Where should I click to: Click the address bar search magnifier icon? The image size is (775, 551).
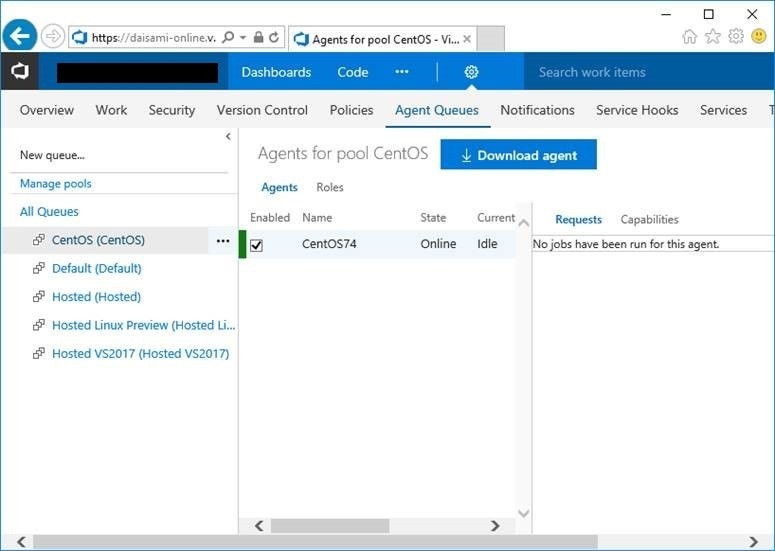pyautogui.click(x=228, y=37)
